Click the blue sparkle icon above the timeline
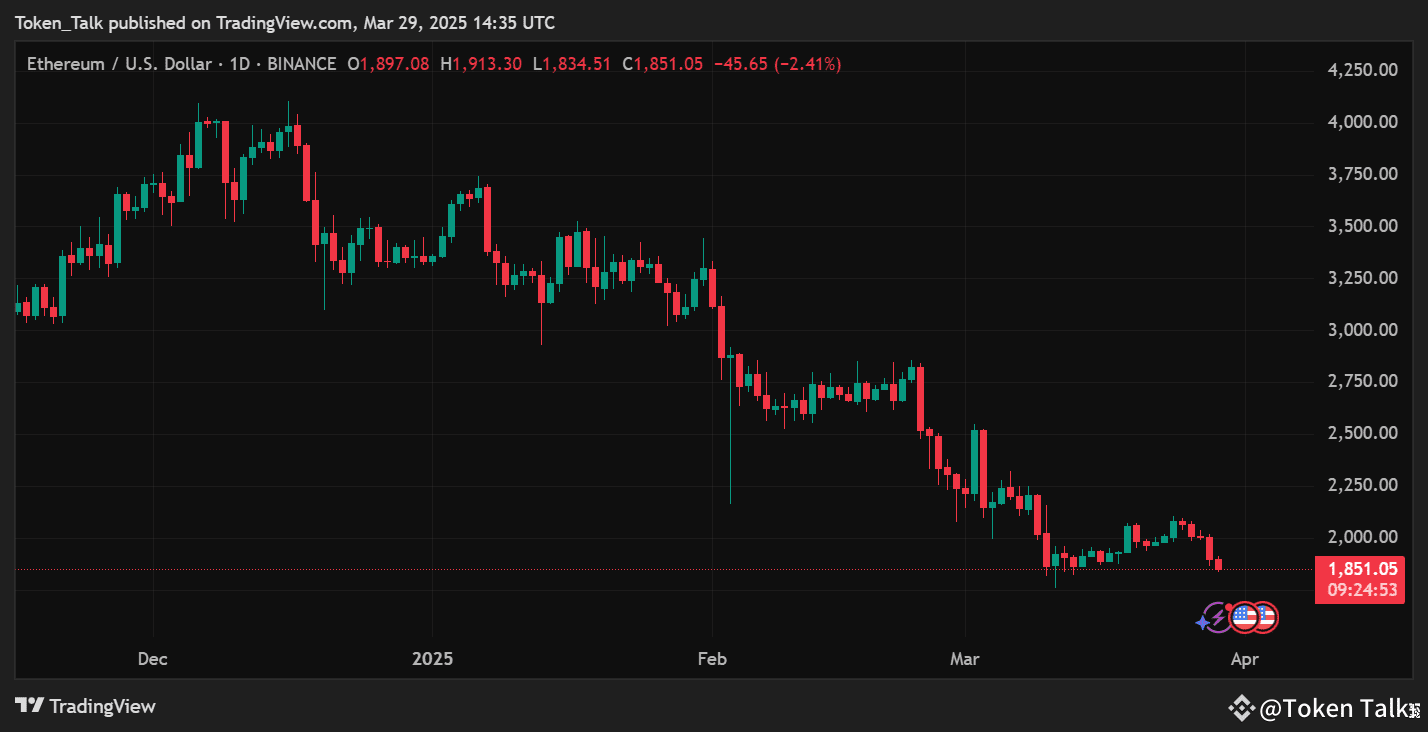 click(1203, 622)
